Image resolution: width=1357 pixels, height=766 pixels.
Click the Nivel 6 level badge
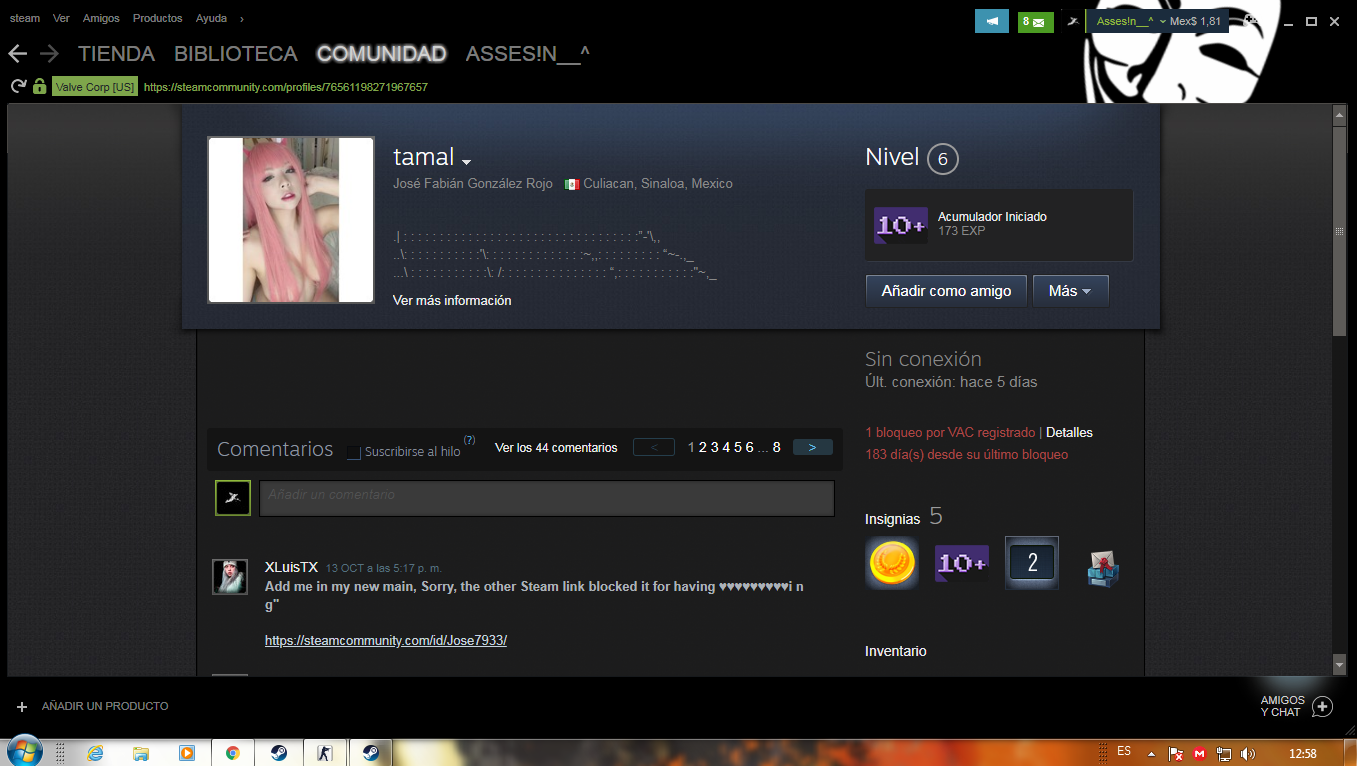[x=942, y=159]
